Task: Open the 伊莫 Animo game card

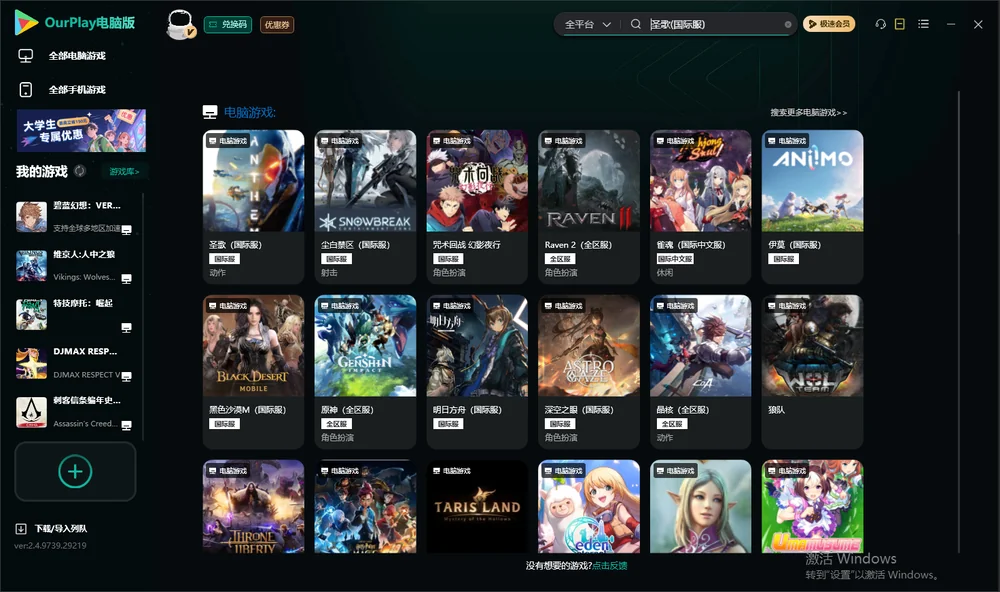Action: pos(812,207)
